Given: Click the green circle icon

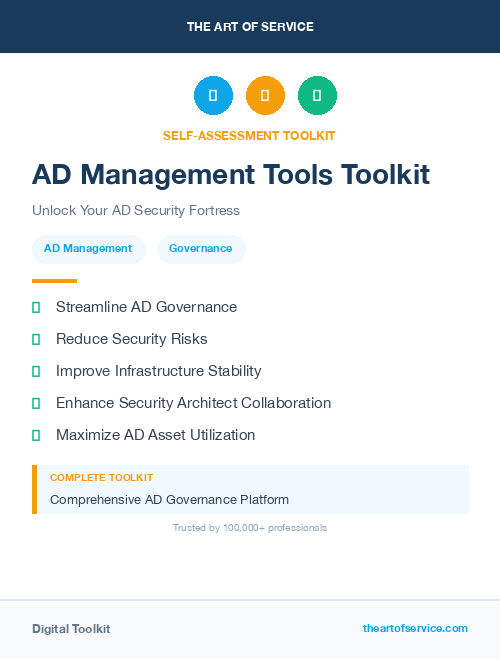Looking at the screenshot, I should (317, 95).
